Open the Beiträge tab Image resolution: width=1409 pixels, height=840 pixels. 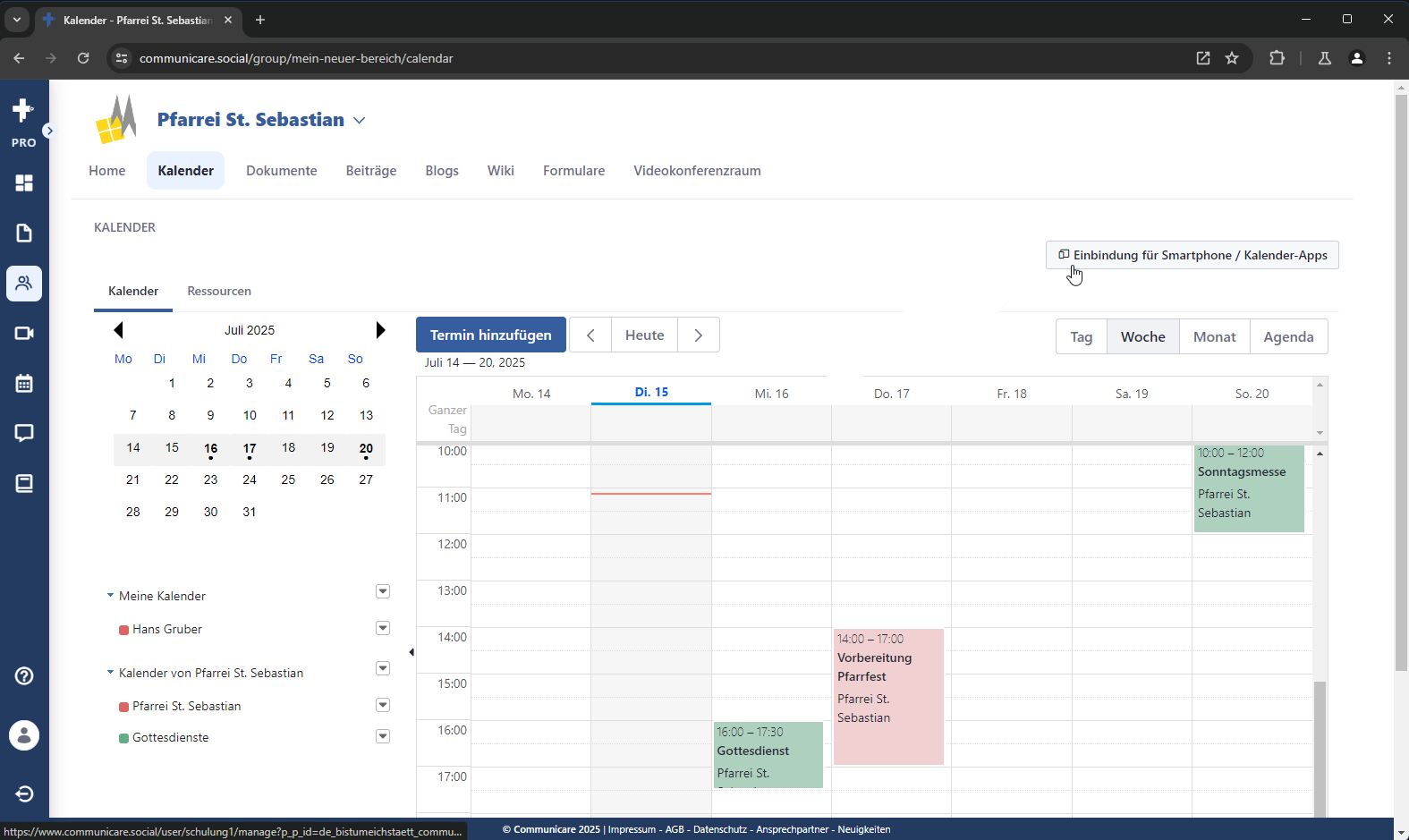(x=371, y=171)
